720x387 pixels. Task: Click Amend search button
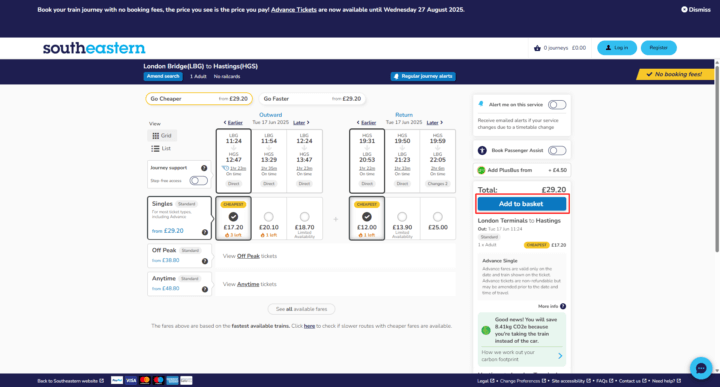[163, 76]
